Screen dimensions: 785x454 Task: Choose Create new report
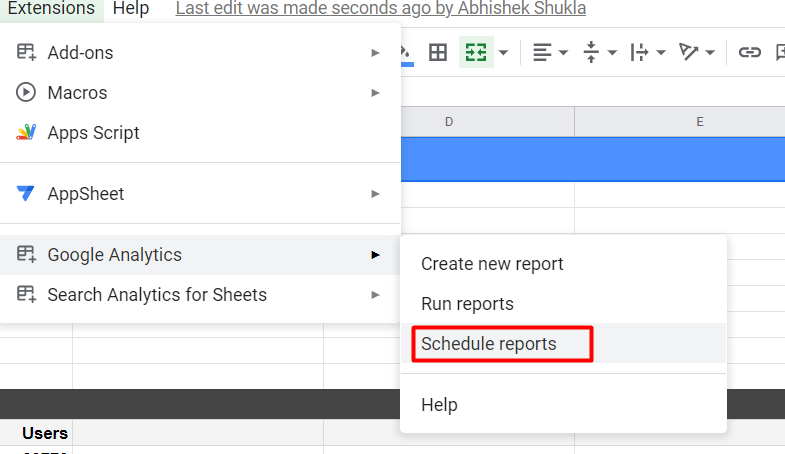coord(563,264)
